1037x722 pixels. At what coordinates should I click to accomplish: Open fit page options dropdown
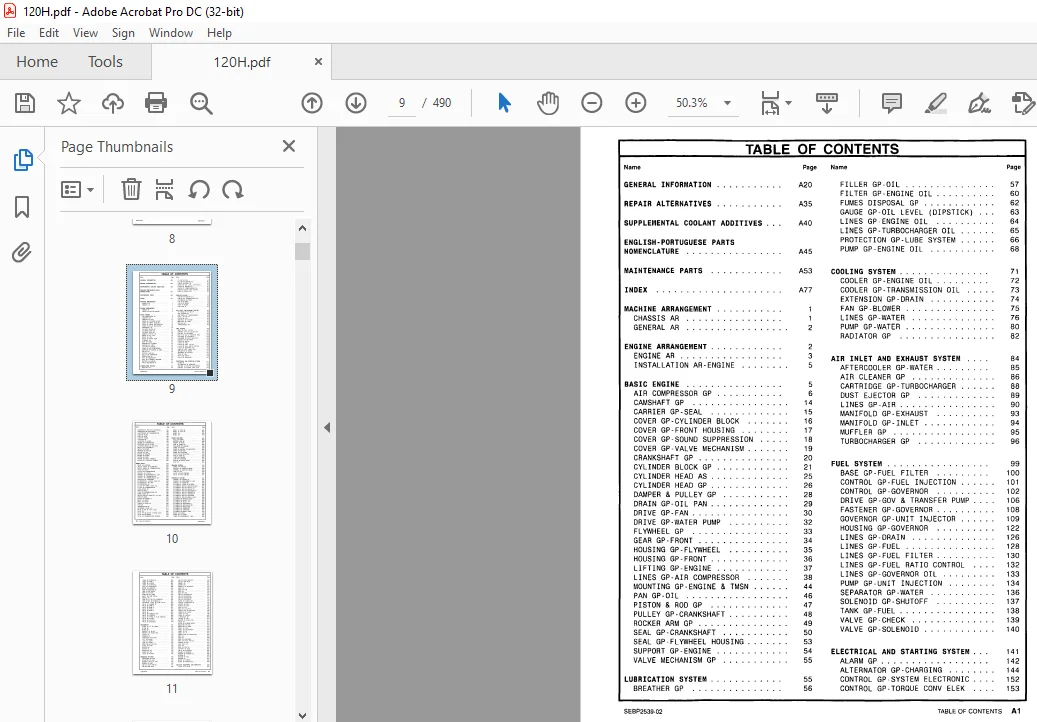776,103
